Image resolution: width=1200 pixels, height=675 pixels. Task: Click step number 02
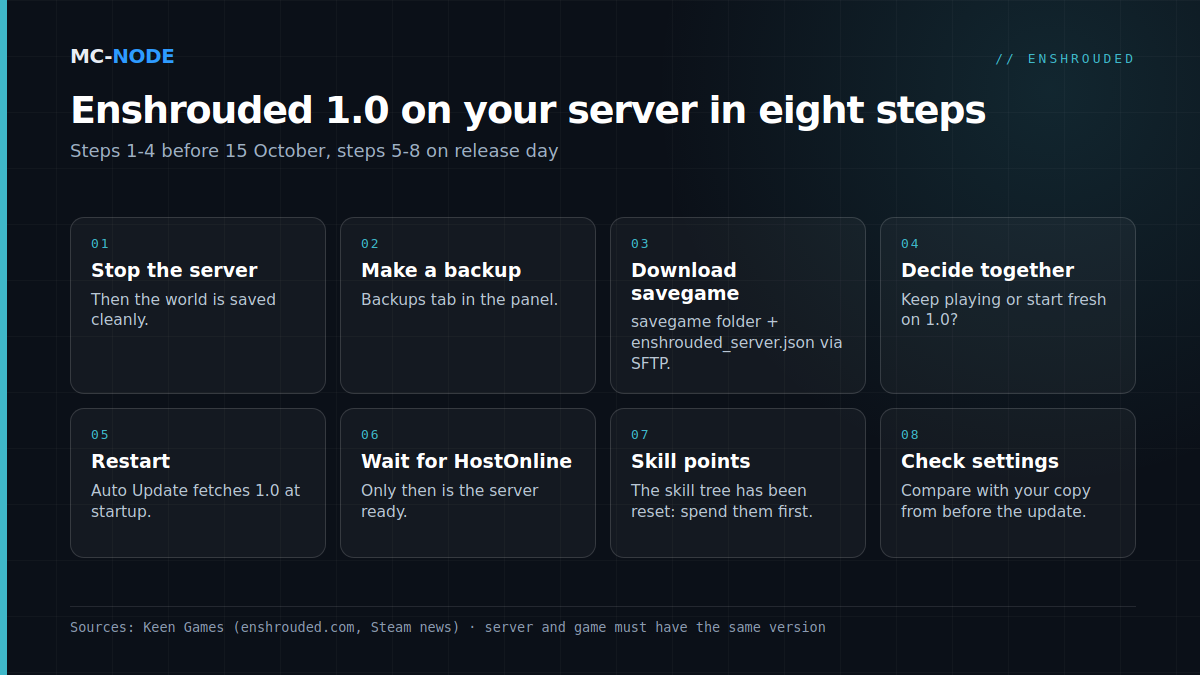point(370,244)
